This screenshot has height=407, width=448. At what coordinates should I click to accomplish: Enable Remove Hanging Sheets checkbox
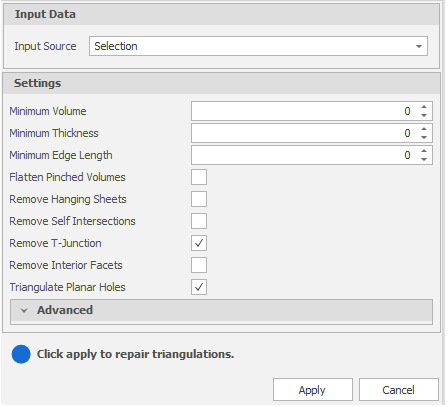coord(199,199)
